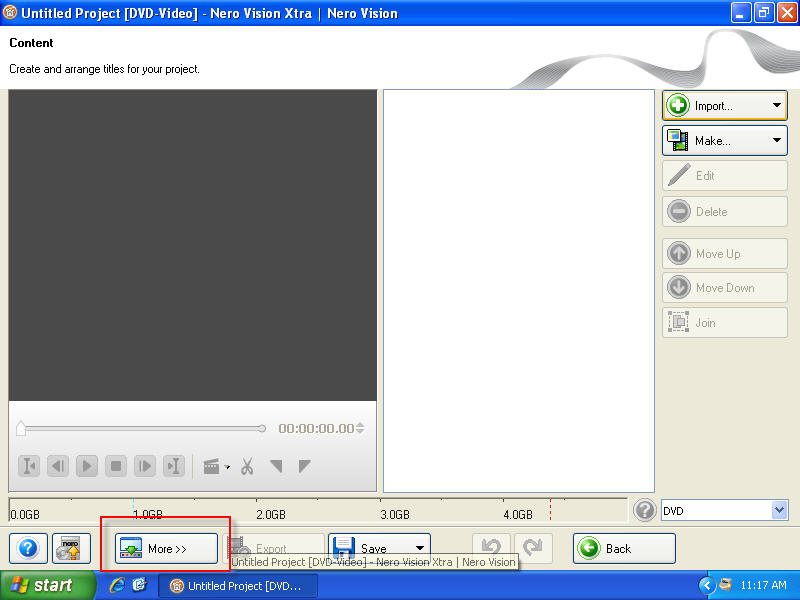Image resolution: width=800 pixels, height=600 pixels.
Task: Expand the Make dropdown arrow
Action: click(777, 141)
